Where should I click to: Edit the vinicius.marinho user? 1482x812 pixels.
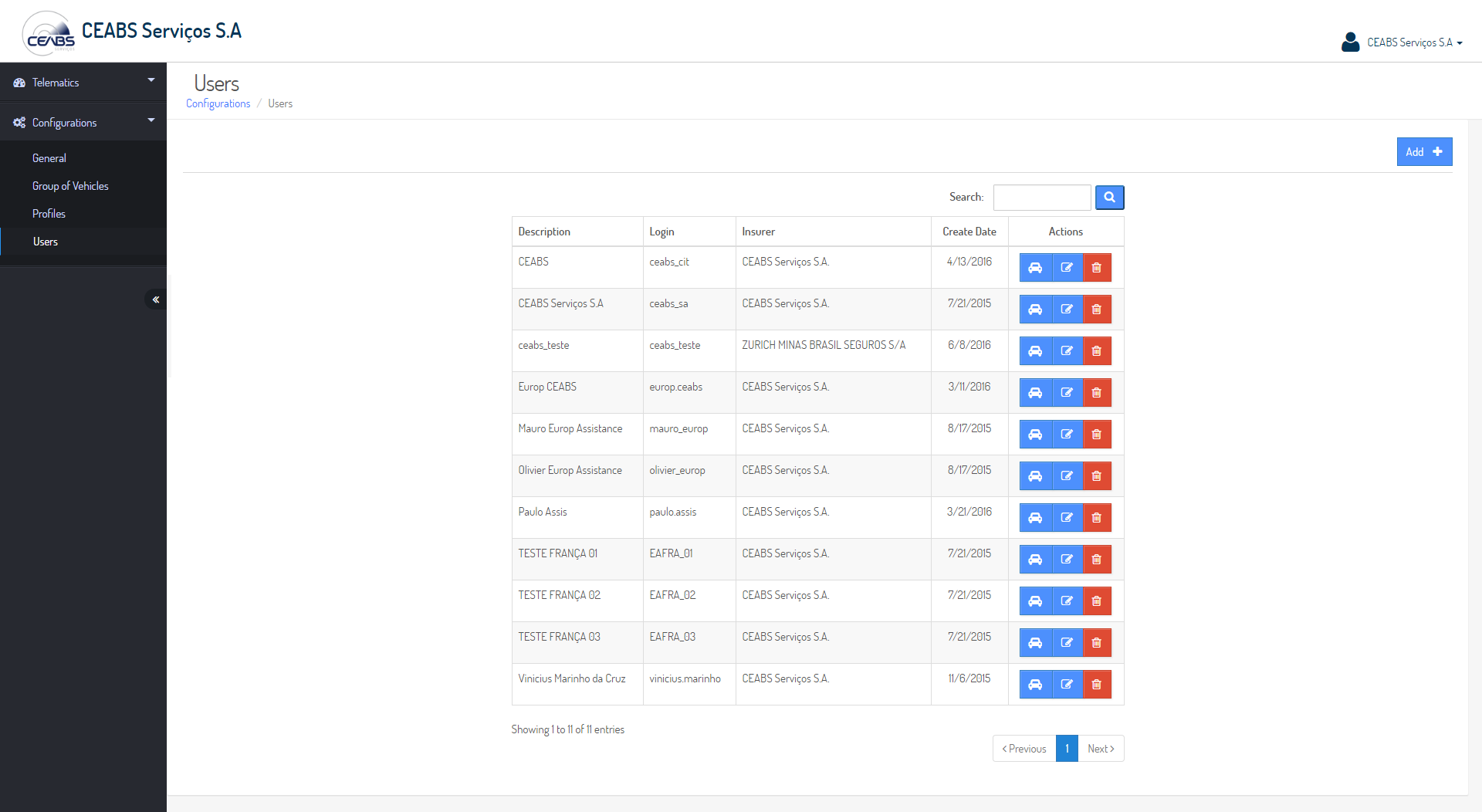[1067, 685]
